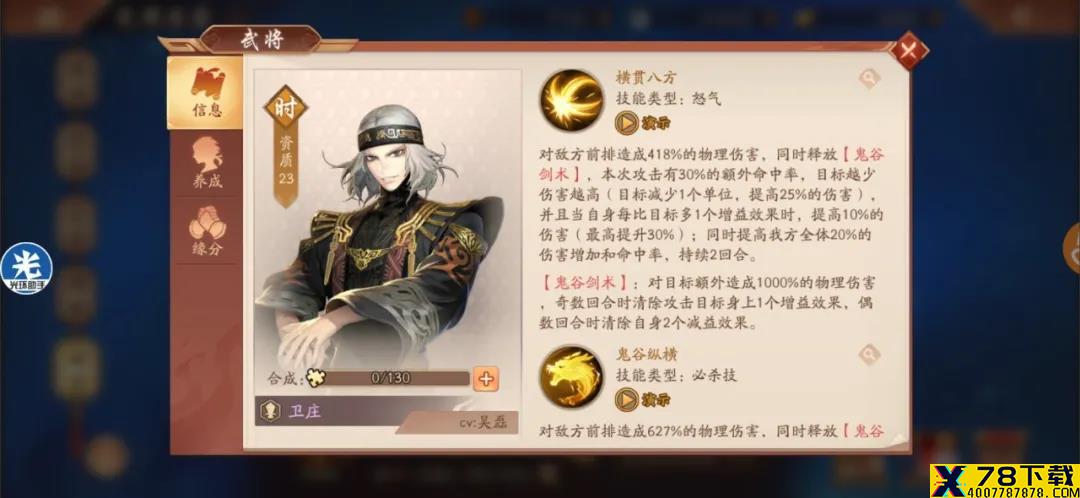Open the 光环助手 floating assistant
Screen dimensions: 1080x498
coord(25,269)
